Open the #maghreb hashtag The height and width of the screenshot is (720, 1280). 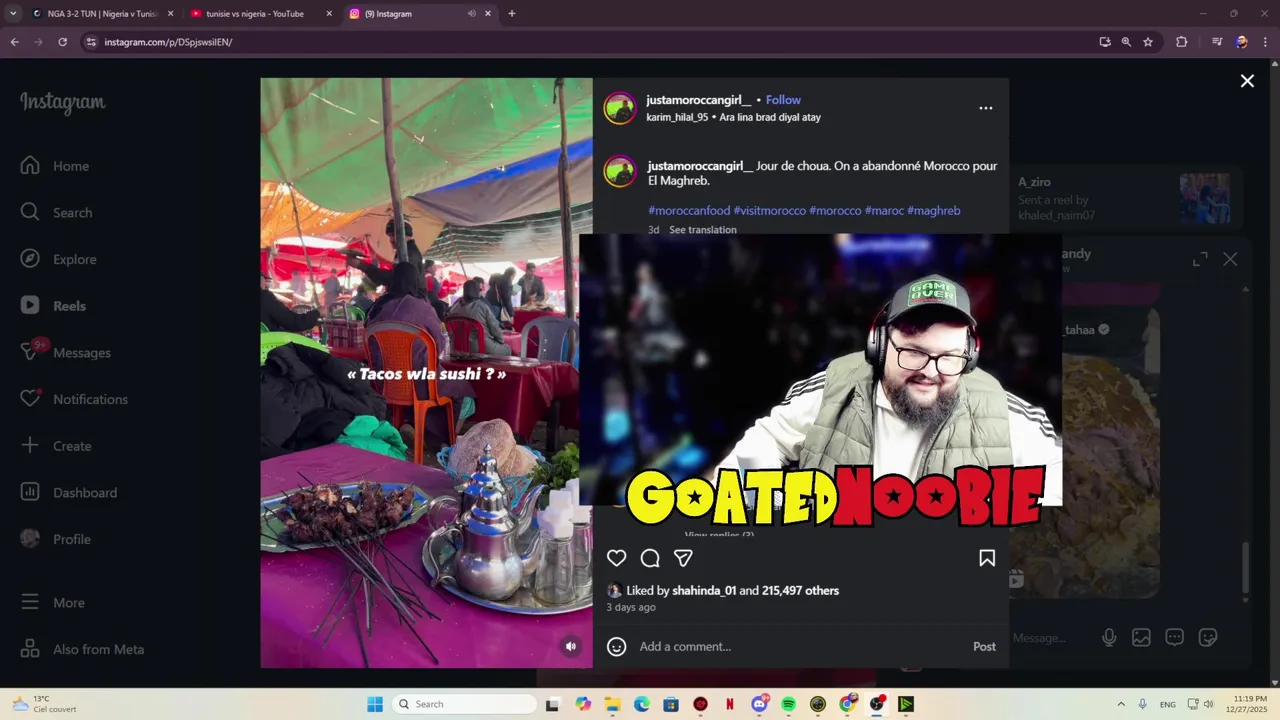click(x=934, y=211)
